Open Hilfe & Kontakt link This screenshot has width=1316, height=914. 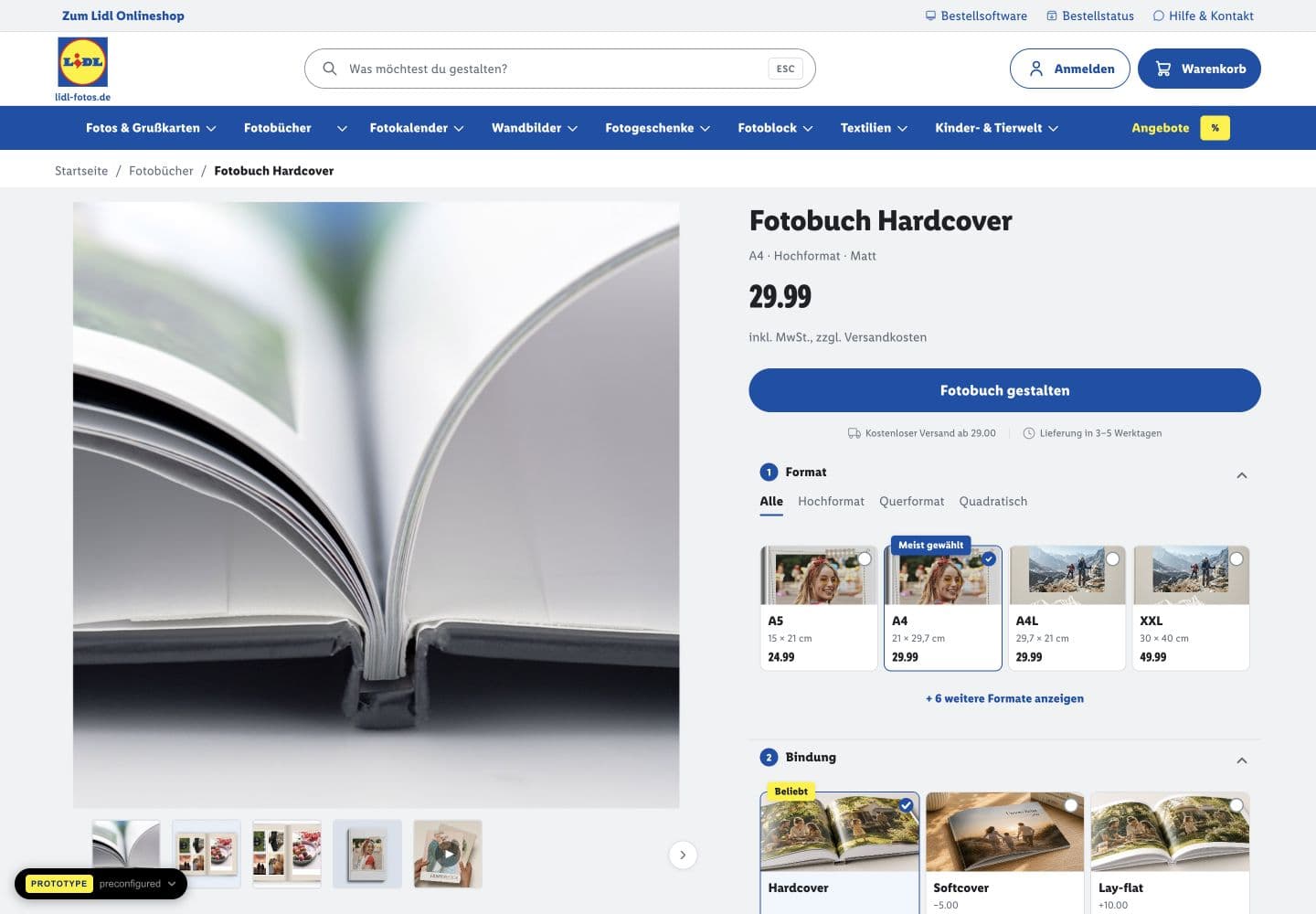pyautogui.click(x=1204, y=16)
